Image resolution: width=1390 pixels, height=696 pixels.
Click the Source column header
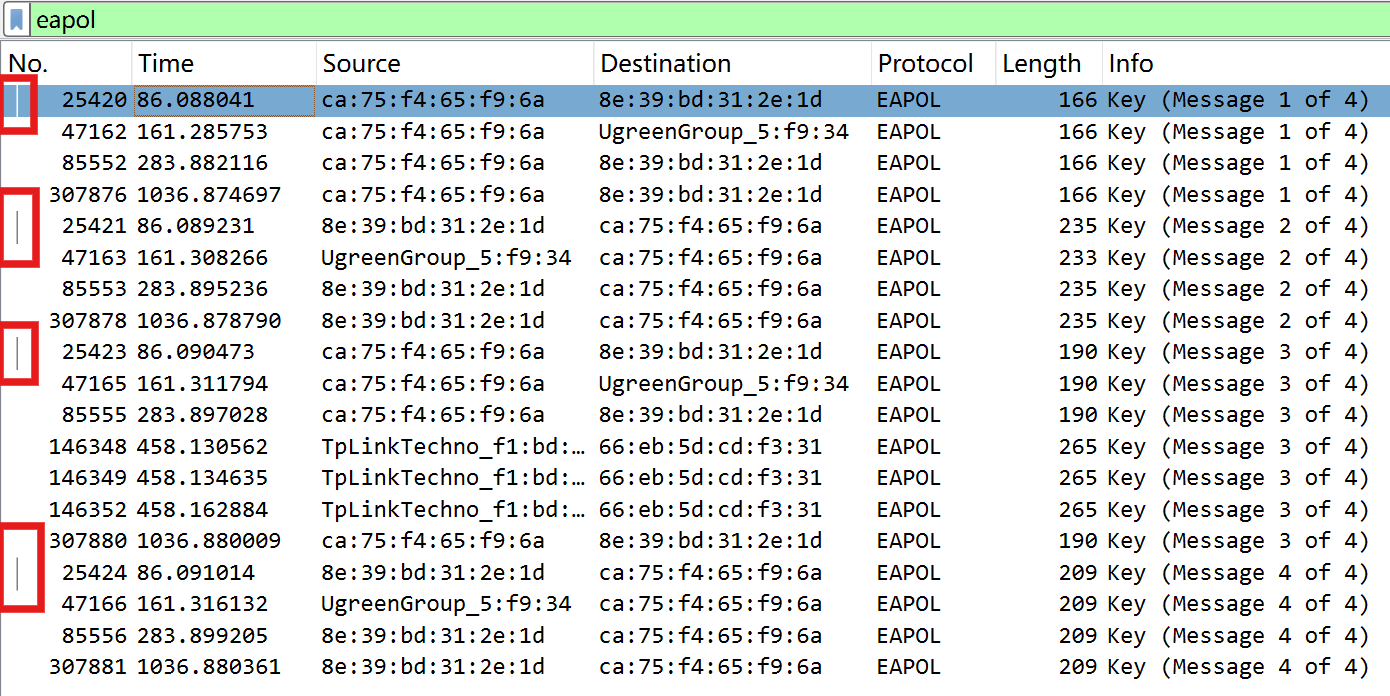pyautogui.click(x=361, y=64)
